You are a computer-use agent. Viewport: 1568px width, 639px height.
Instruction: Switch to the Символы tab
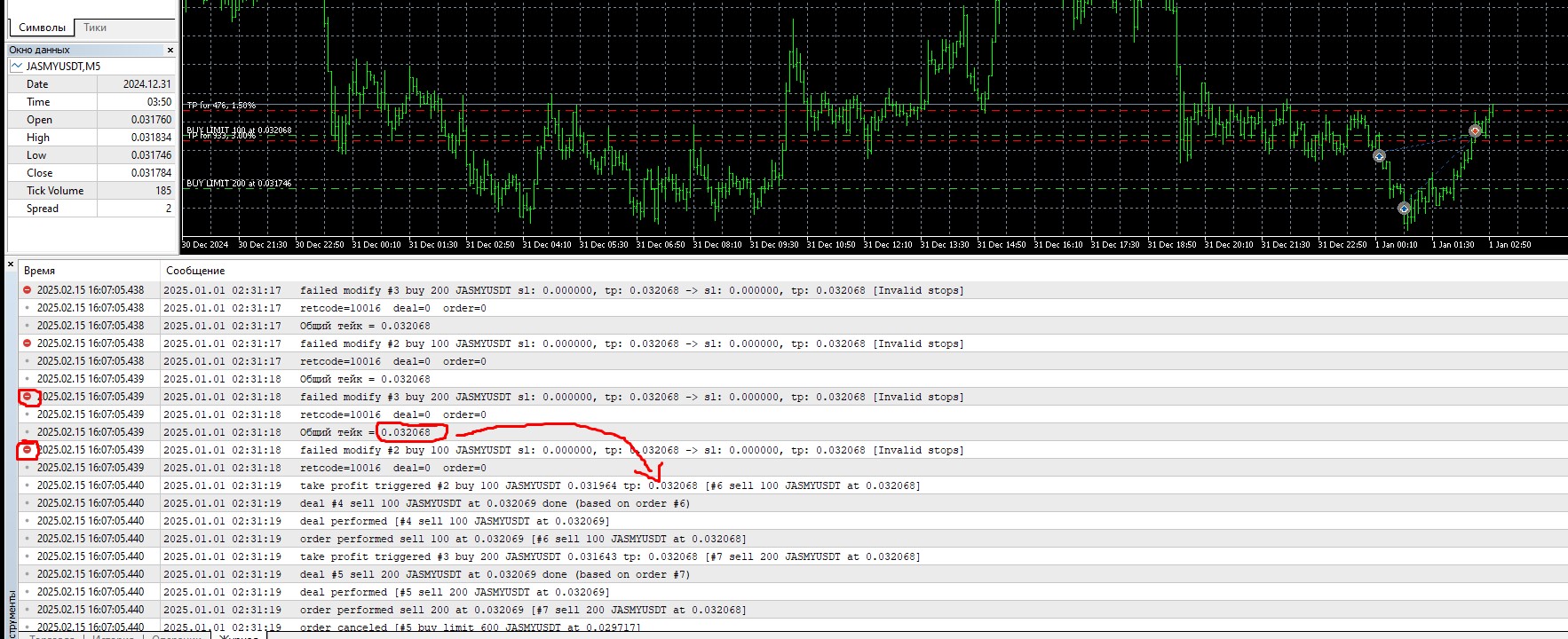(x=42, y=28)
